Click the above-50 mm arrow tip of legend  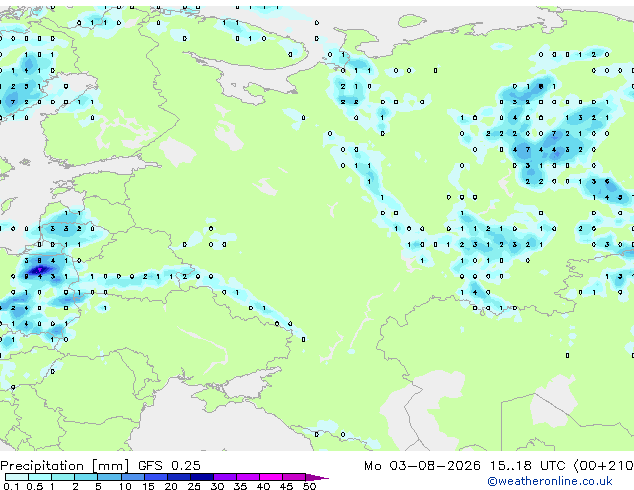point(317,478)
